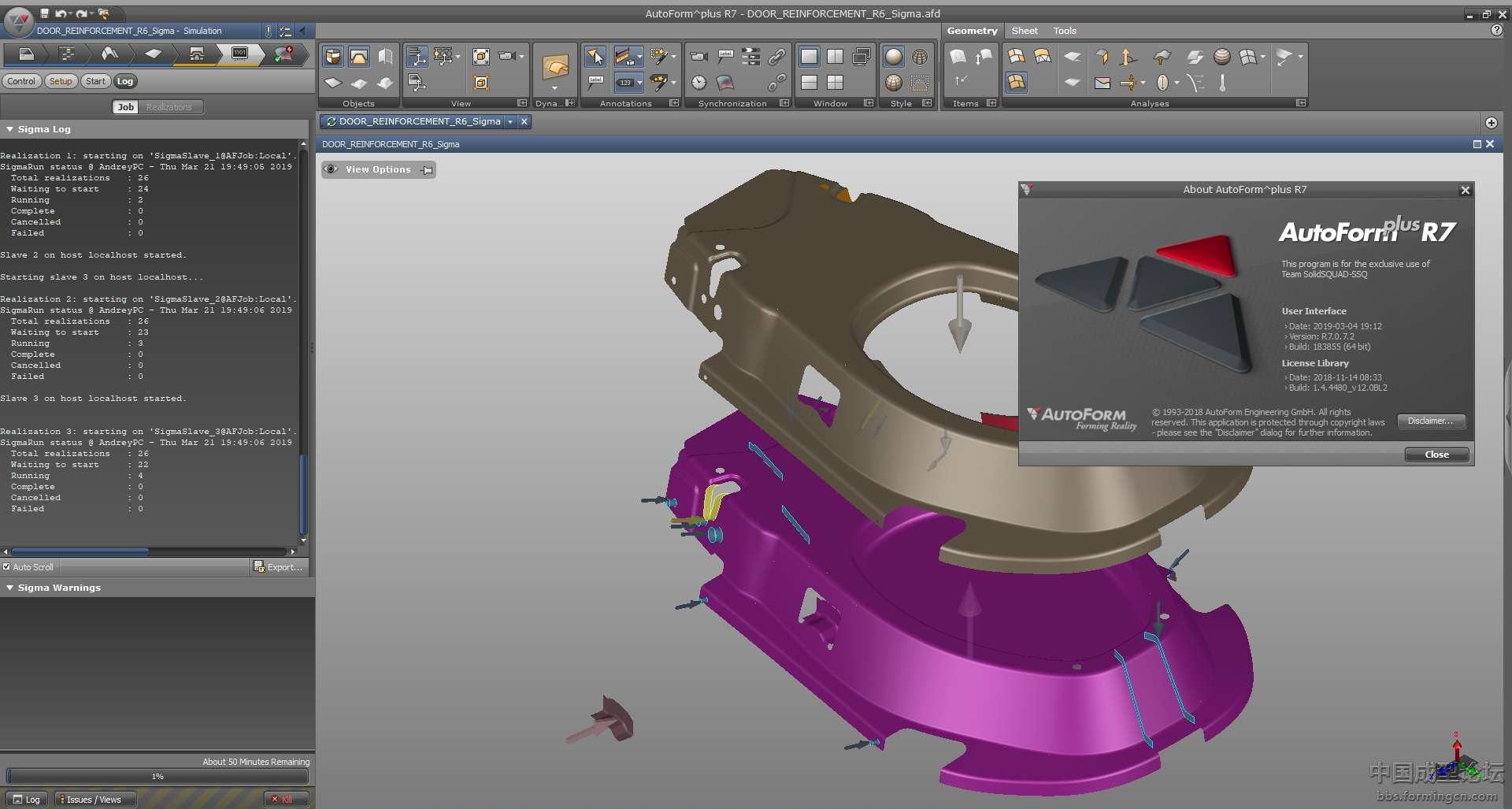Collapse the Sigma Log section
This screenshot has width=1512, height=809.
(x=10, y=129)
